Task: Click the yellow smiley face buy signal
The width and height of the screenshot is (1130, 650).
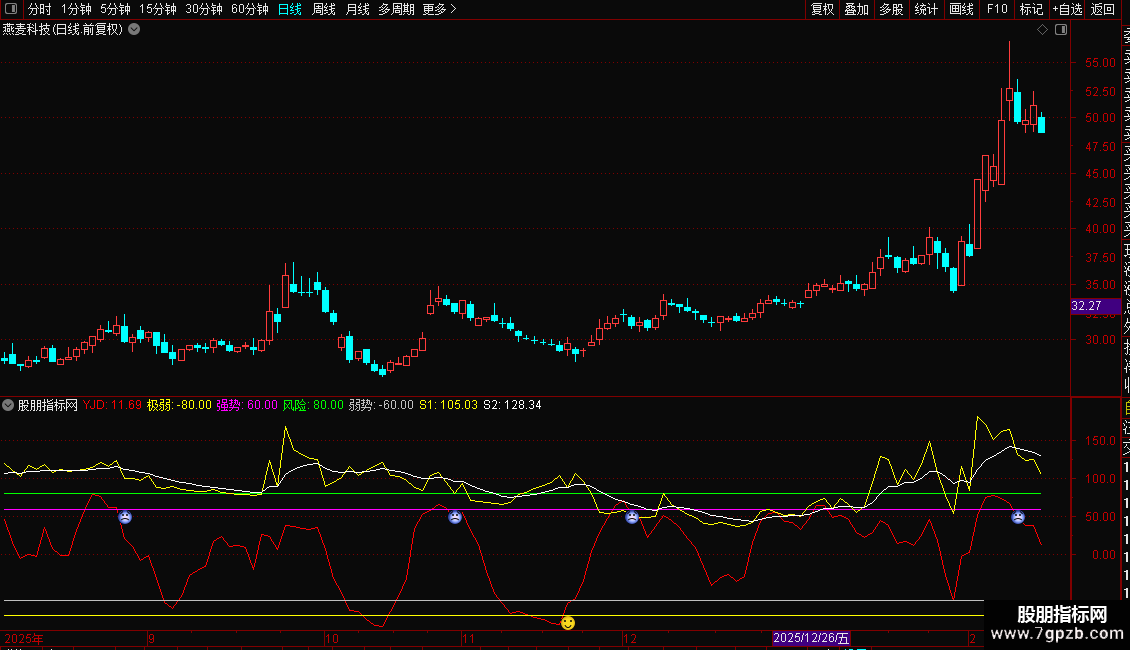Action: tap(568, 623)
